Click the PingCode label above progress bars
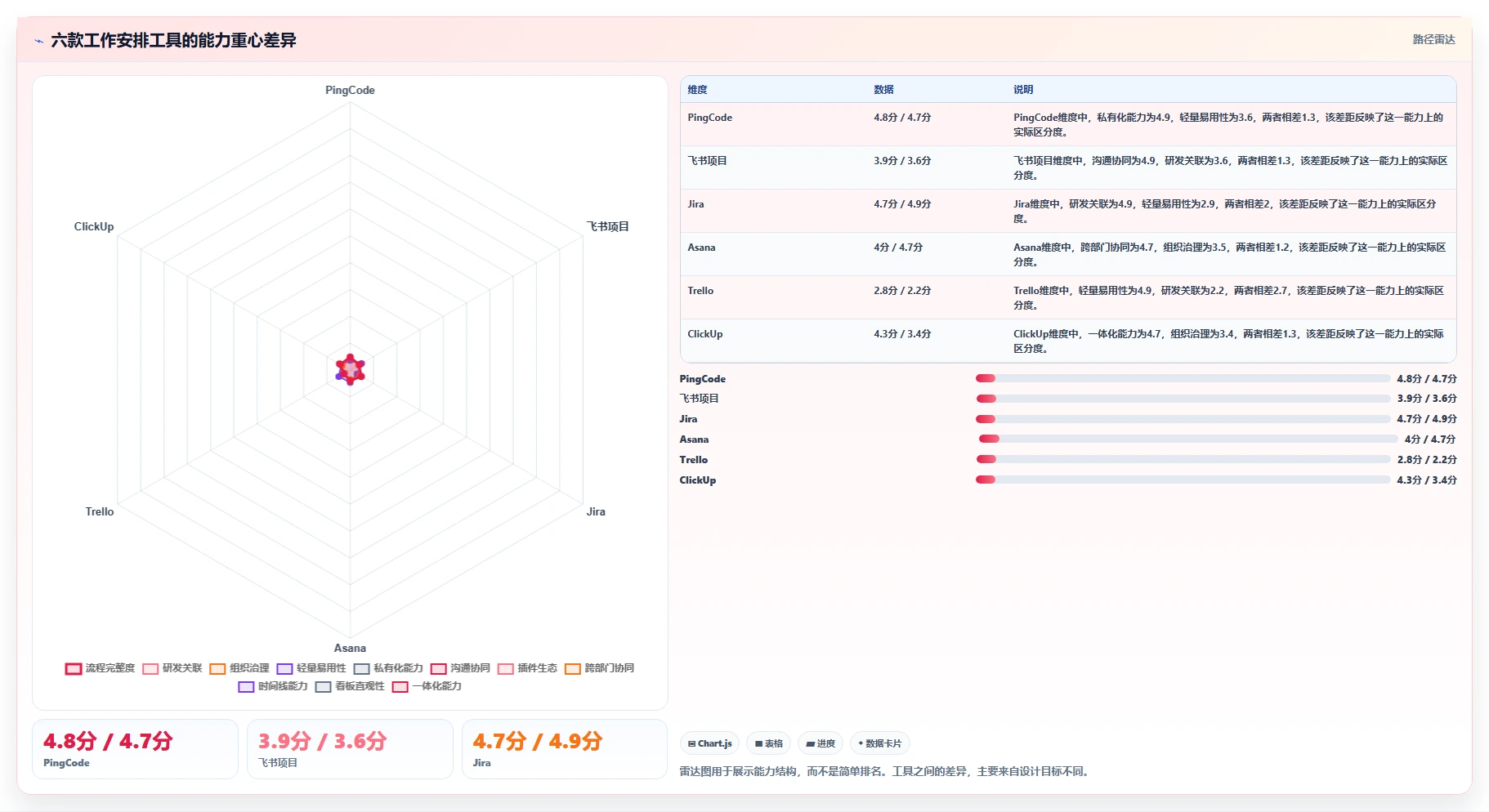 [x=702, y=378]
